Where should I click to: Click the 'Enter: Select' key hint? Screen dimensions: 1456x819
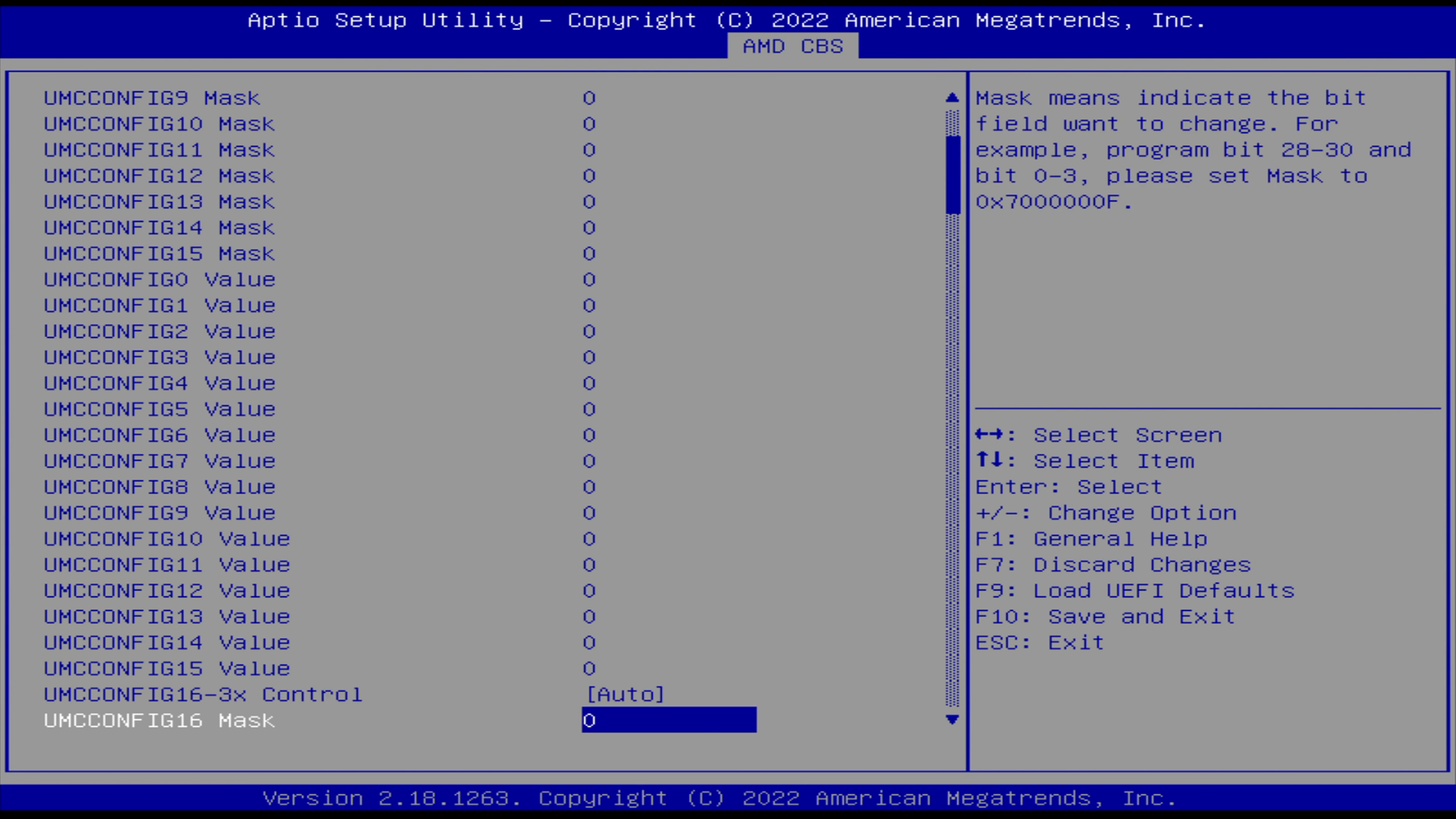[x=1069, y=486]
